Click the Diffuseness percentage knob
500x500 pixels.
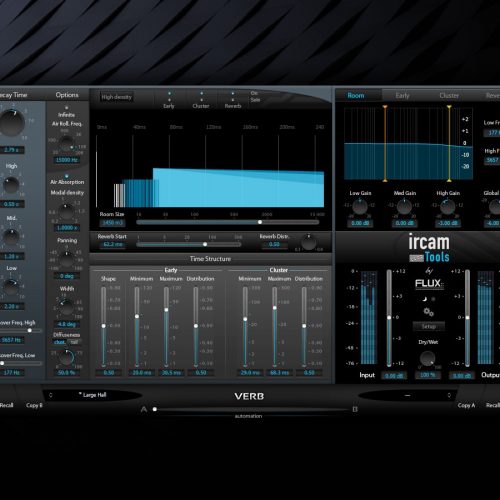pos(66,357)
